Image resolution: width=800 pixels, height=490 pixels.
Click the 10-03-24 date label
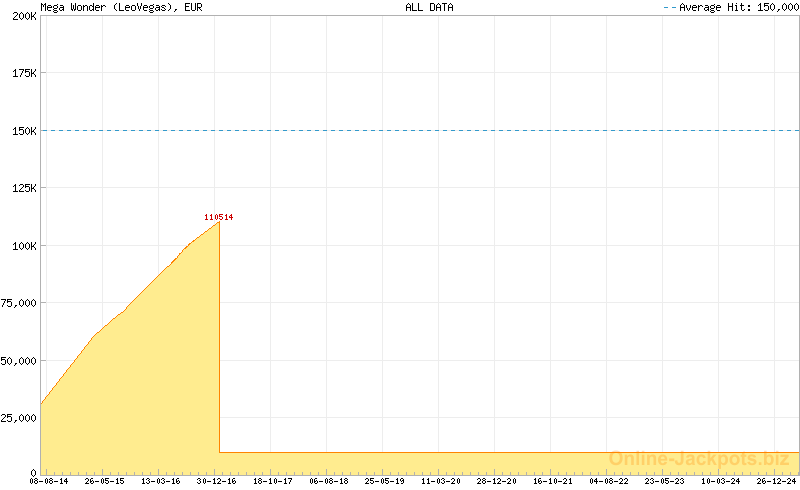click(x=721, y=481)
